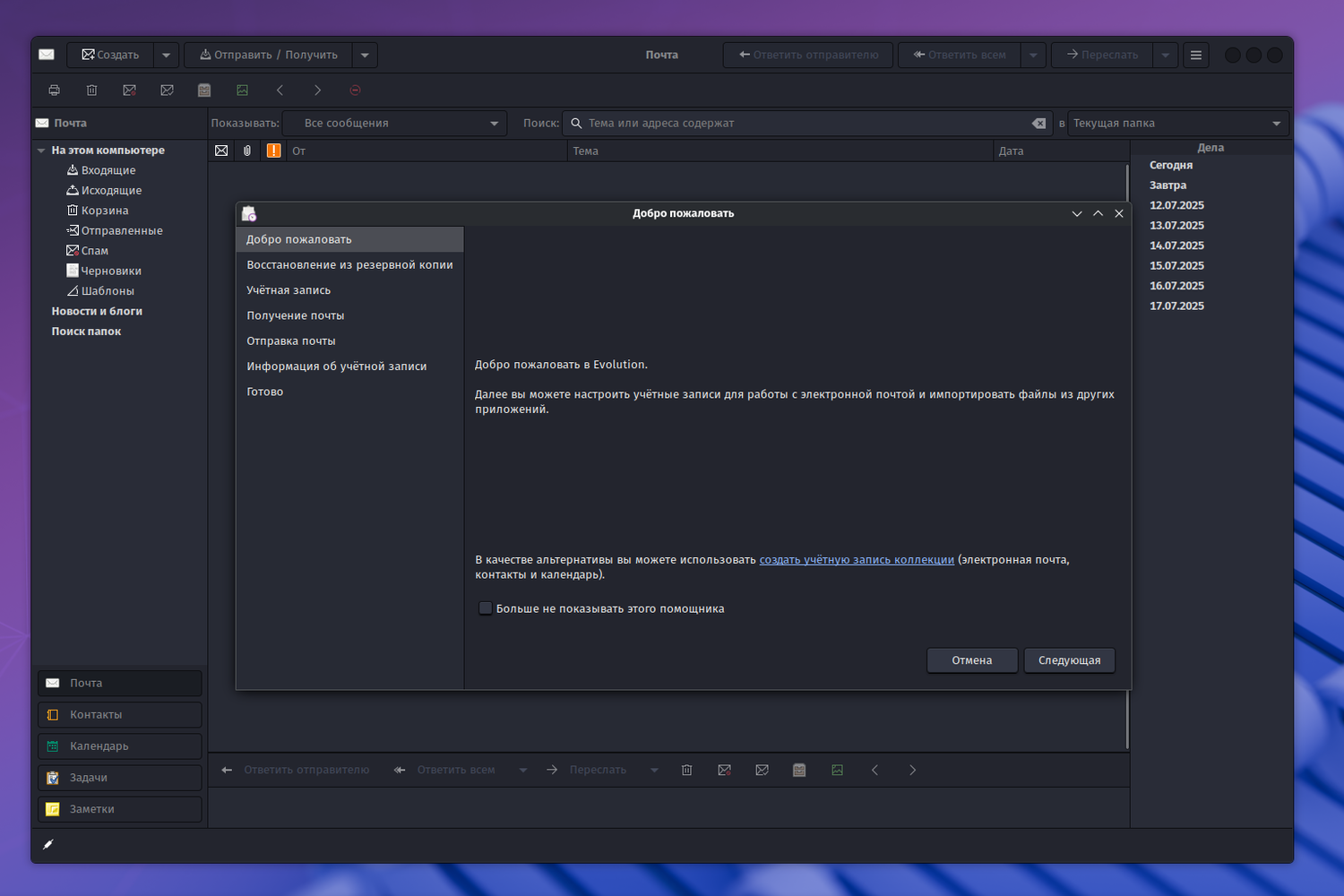
Task: Clear the search field with the eraser icon
Action: click(1038, 124)
